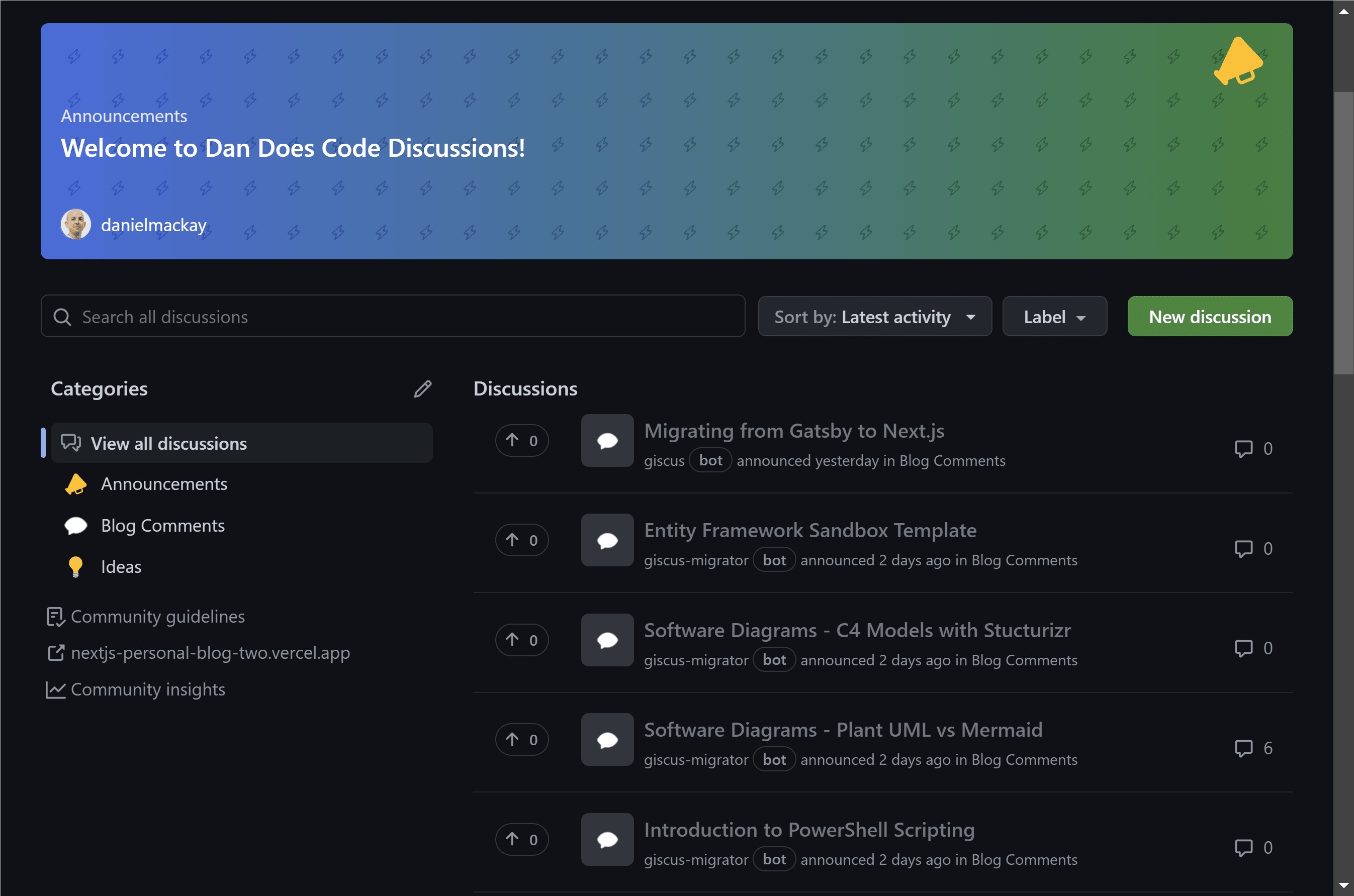The width and height of the screenshot is (1354, 896).
Task: Open danielmackay's avatar in the banner
Action: pyautogui.click(x=76, y=225)
